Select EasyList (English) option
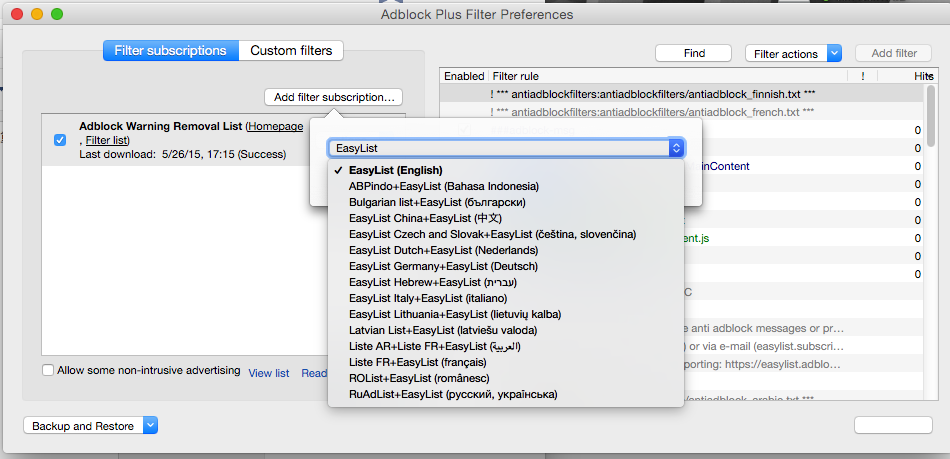 point(505,170)
